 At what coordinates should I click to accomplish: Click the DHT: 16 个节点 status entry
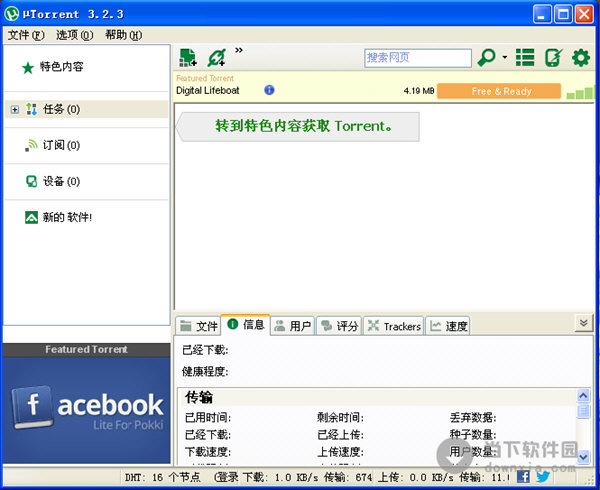pos(163,477)
